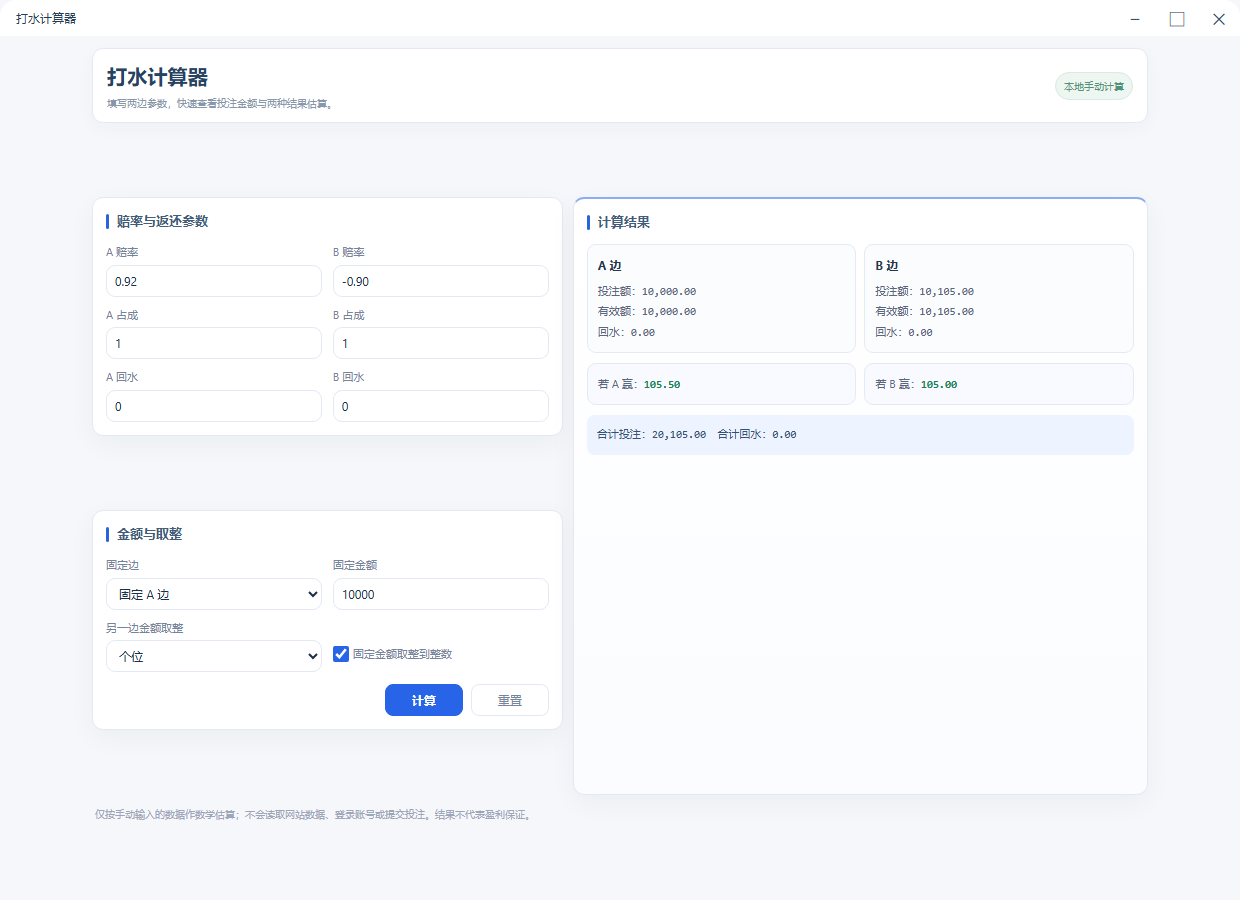Click the 若 B 赢 result 105.00
The width and height of the screenshot is (1240, 900).
tap(939, 384)
